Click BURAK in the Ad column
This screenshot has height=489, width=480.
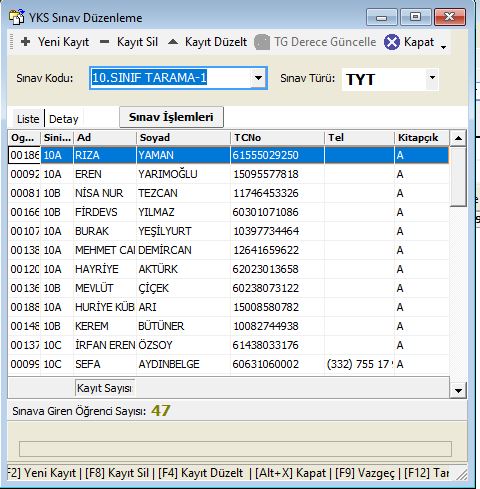(92, 231)
